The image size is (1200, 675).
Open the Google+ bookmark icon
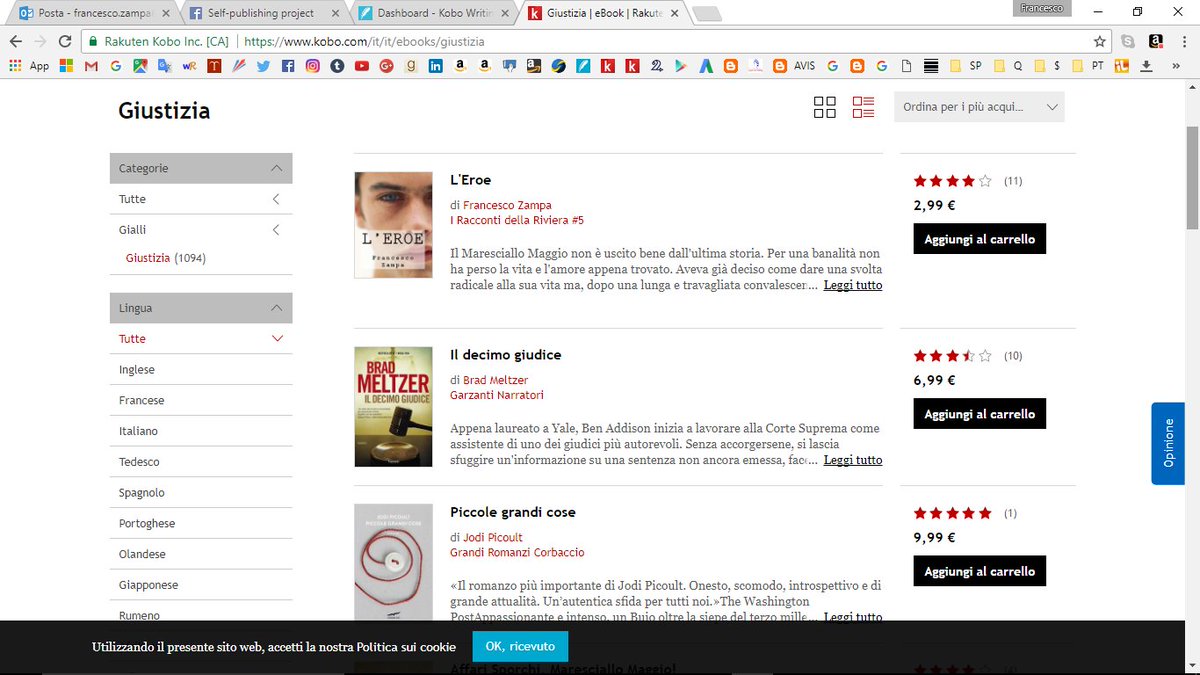click(x=386, y=66)
